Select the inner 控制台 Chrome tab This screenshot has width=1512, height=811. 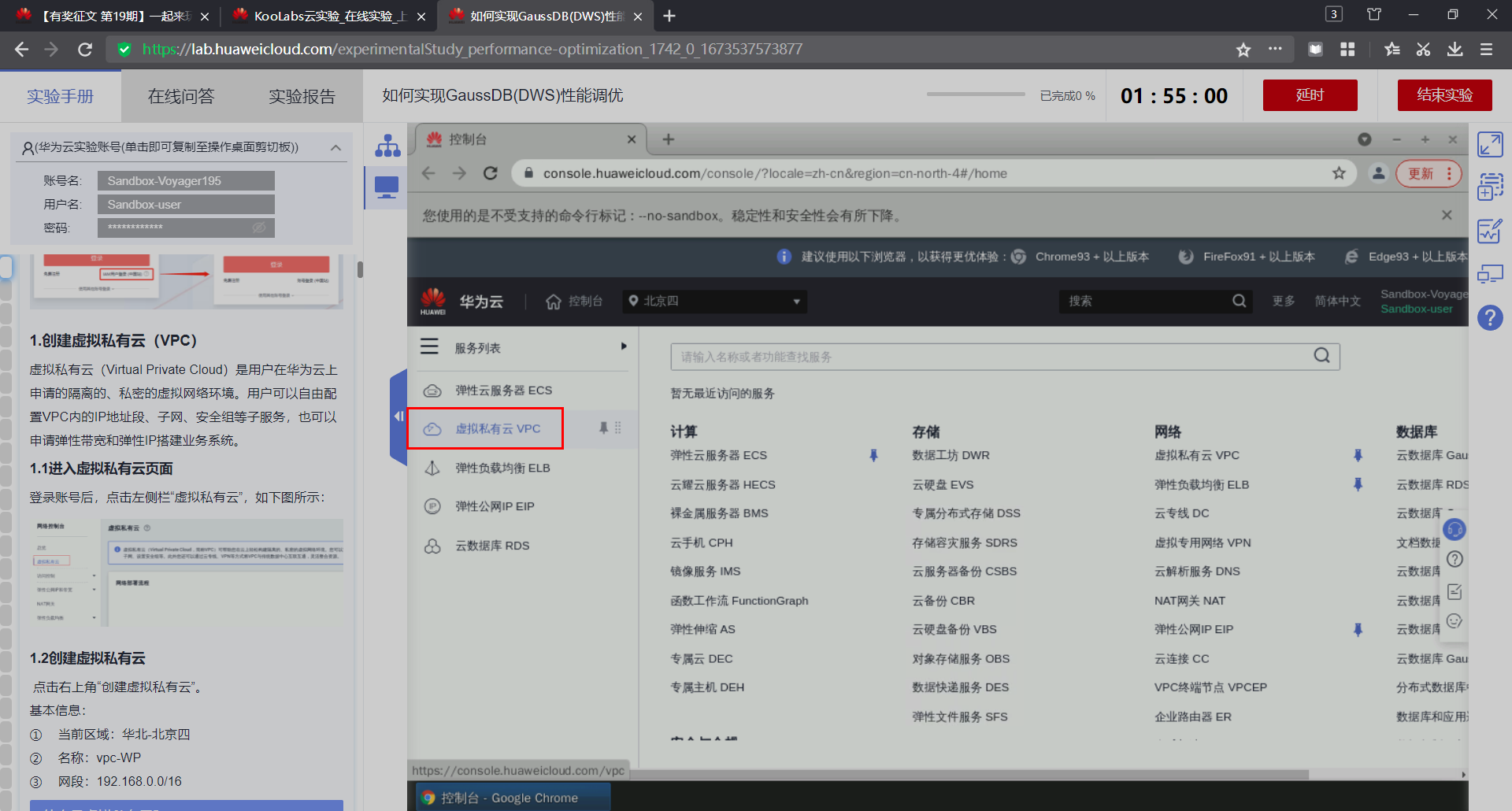click(x=529, y=139)
